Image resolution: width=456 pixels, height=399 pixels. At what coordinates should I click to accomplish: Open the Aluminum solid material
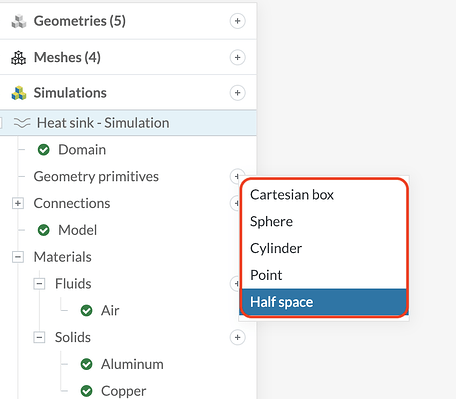click(x=132, y=364)
